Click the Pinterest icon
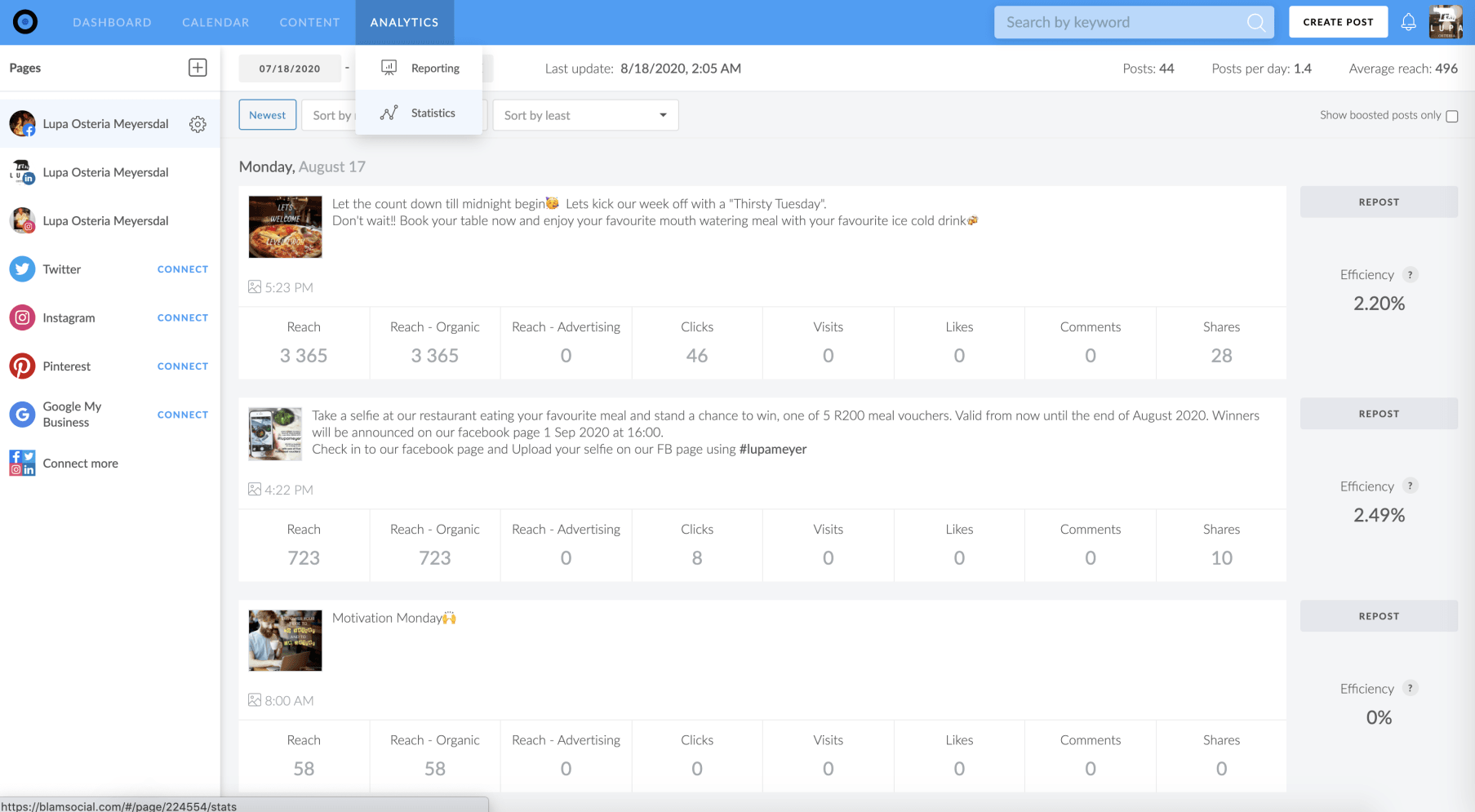This screenshot has width=1475, height=812. click(22, 366)
